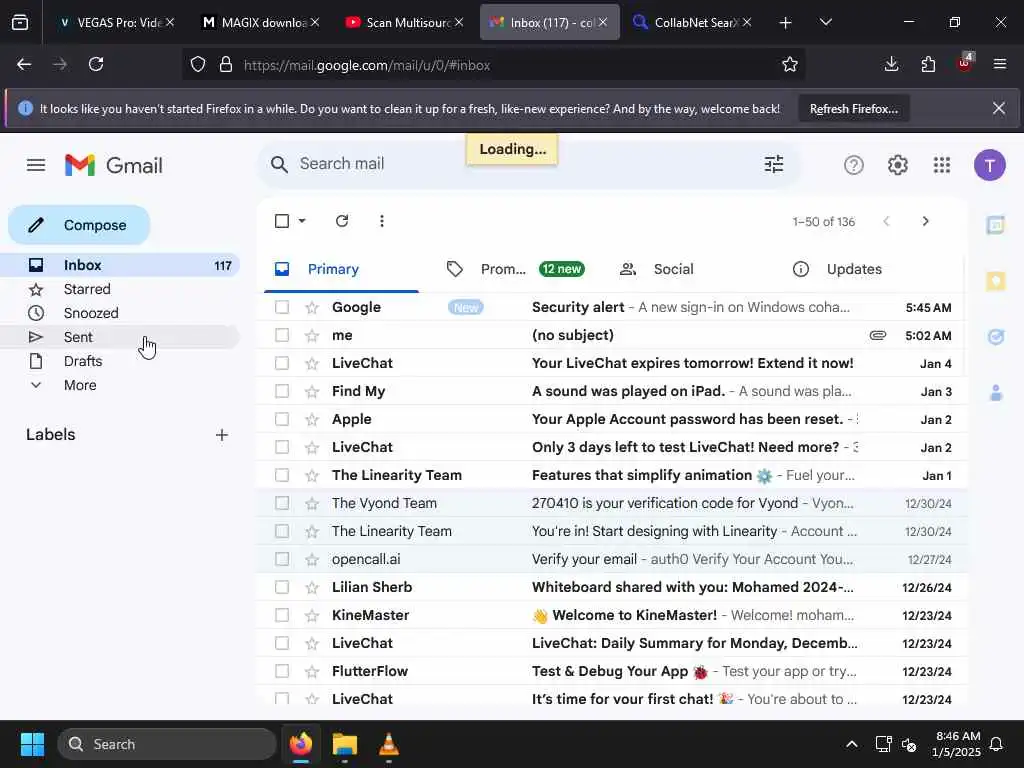The height and width of the screenshot is (768, 1024).
Task: Go to the next page of emails
Action: (925, 221)
